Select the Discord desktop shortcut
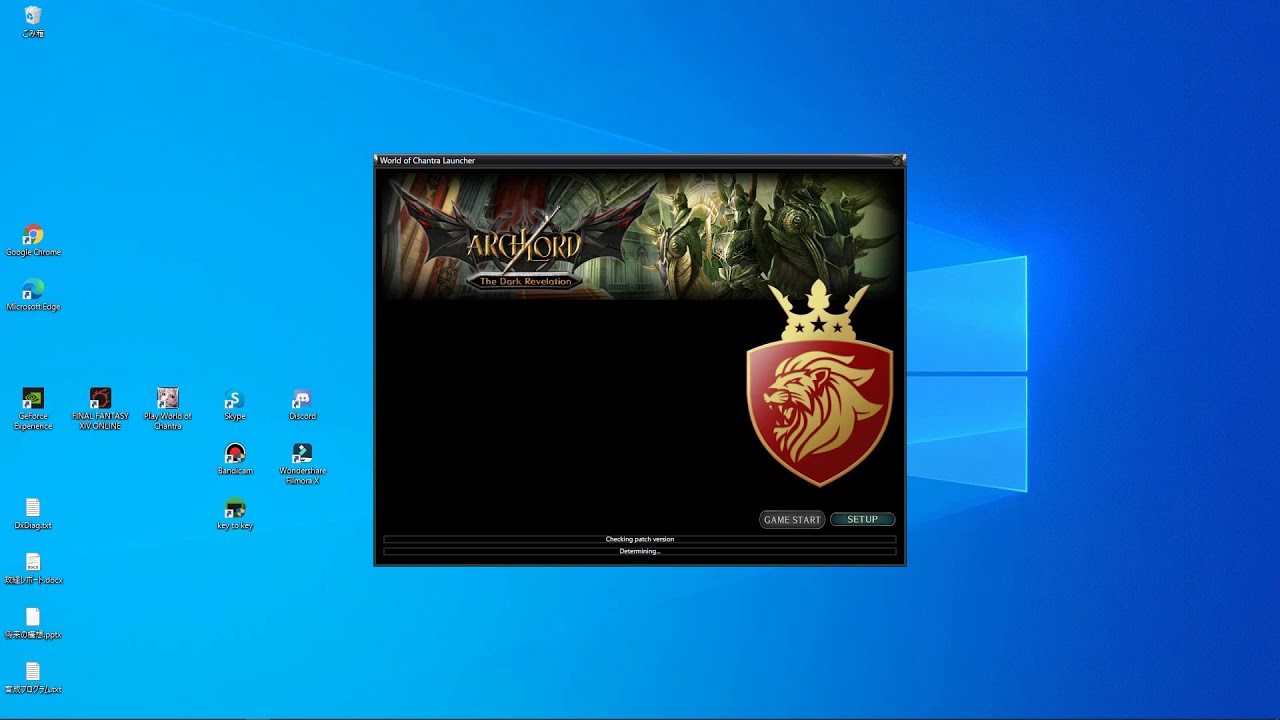Viewport: 1280px width, 720px height. (302, 405)
